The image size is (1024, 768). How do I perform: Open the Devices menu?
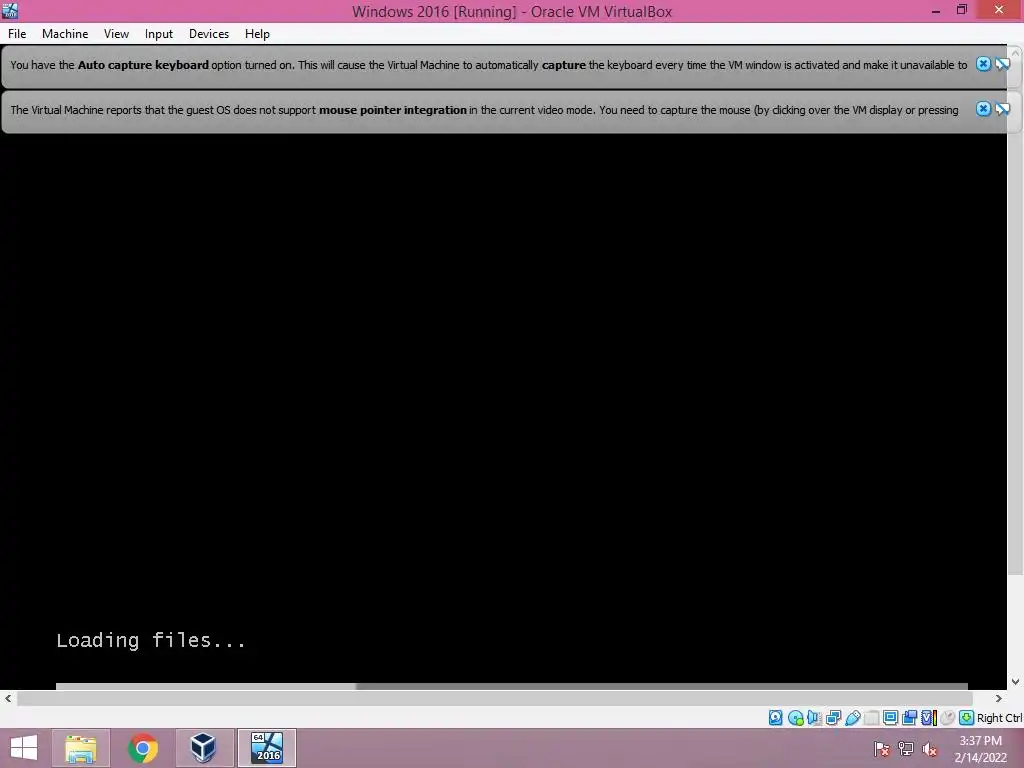209,34
